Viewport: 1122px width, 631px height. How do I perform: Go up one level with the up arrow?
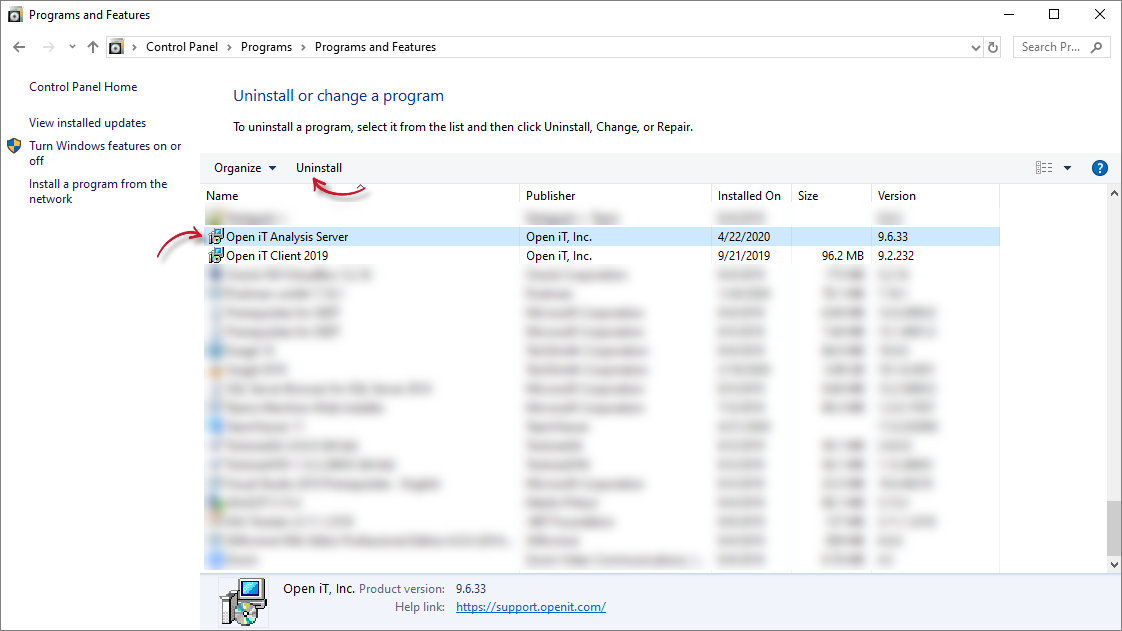click(x=92, y=46)
